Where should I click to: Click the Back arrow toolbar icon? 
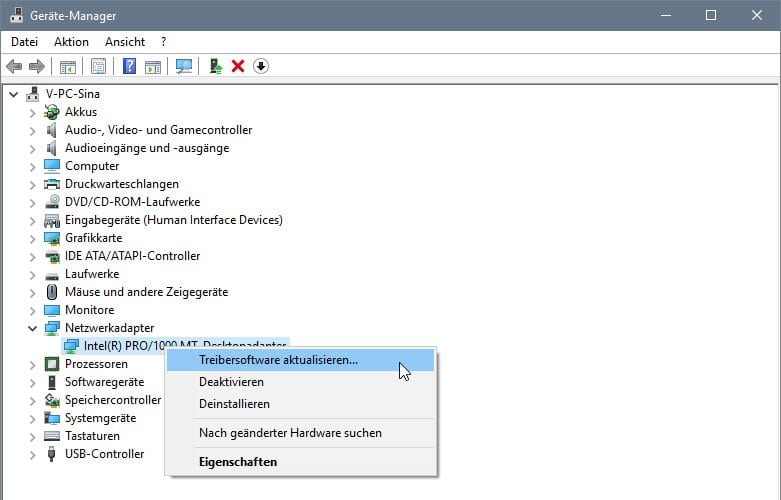[14, 66]
